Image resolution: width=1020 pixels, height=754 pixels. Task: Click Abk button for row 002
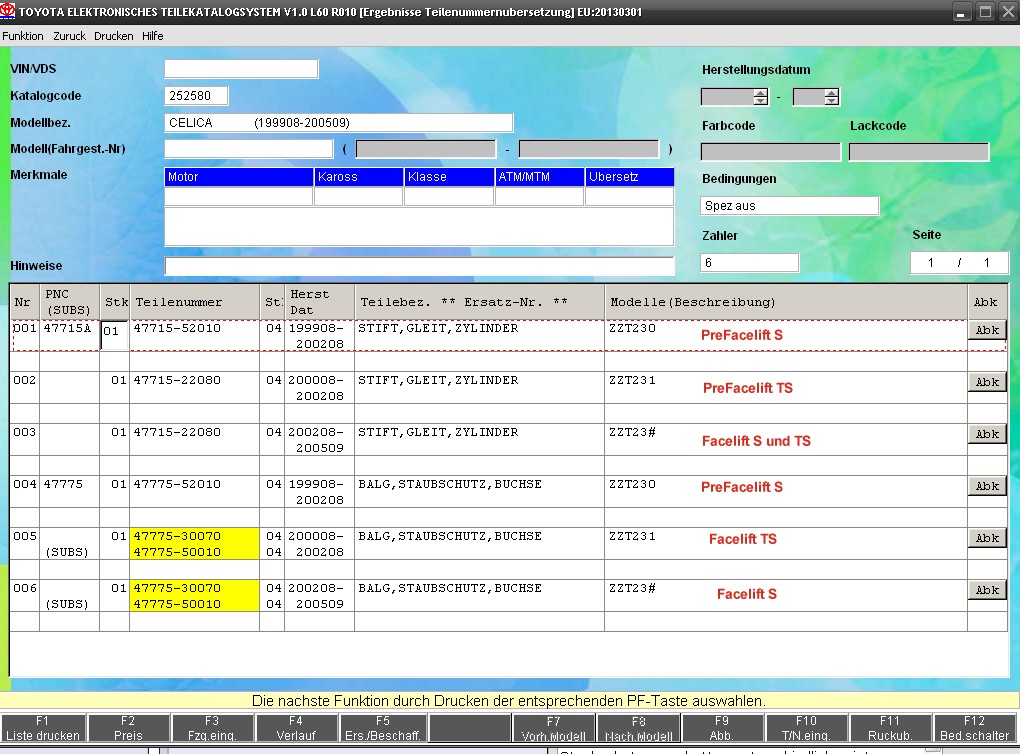(x=987, y=382)
